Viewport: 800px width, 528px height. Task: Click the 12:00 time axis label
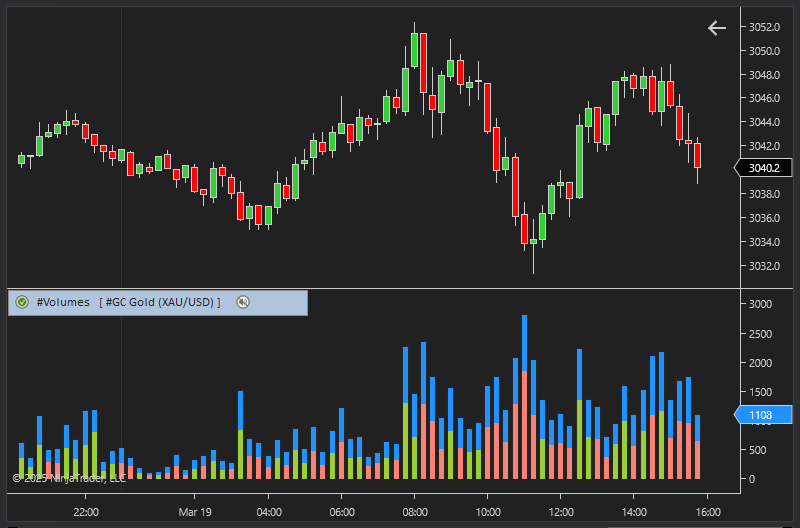(x=560, y=512)
